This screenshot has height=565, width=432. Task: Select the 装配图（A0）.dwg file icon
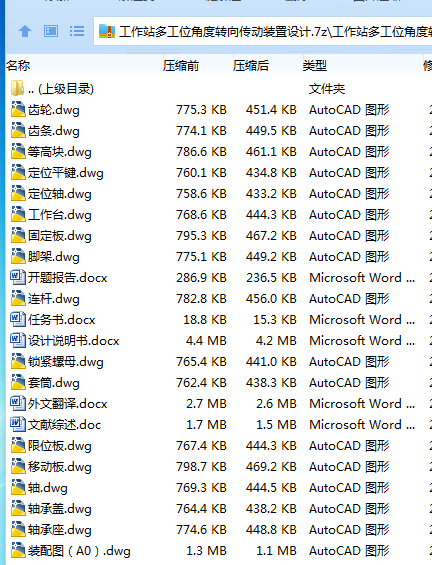pyautogui.click(x=18, y=551)
